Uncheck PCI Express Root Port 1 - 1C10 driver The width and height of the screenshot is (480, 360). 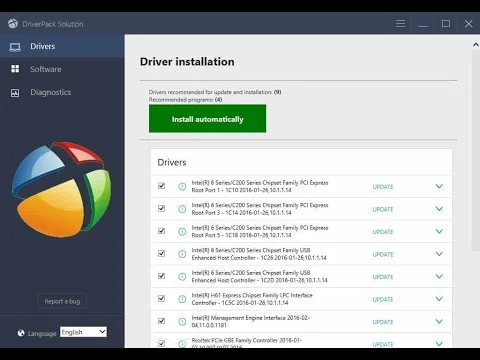pos(161,186)
